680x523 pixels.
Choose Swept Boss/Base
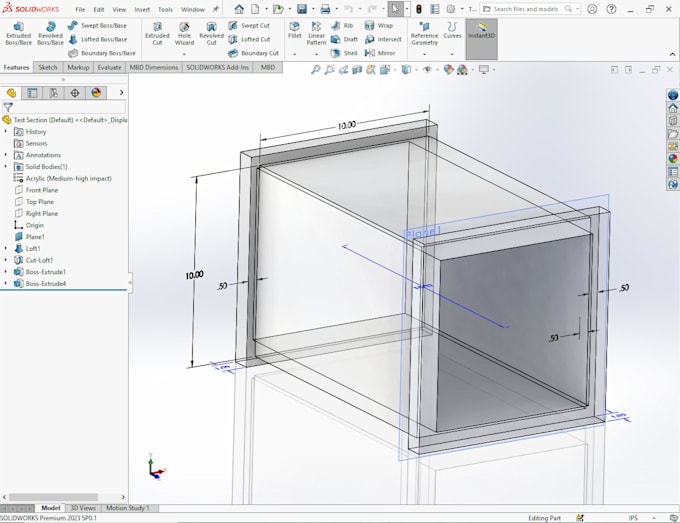(97, 26)
